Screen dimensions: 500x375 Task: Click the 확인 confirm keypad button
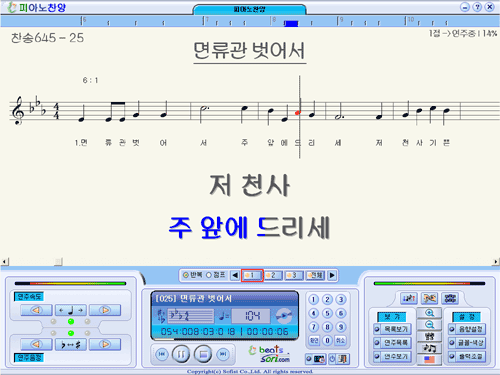314,340
